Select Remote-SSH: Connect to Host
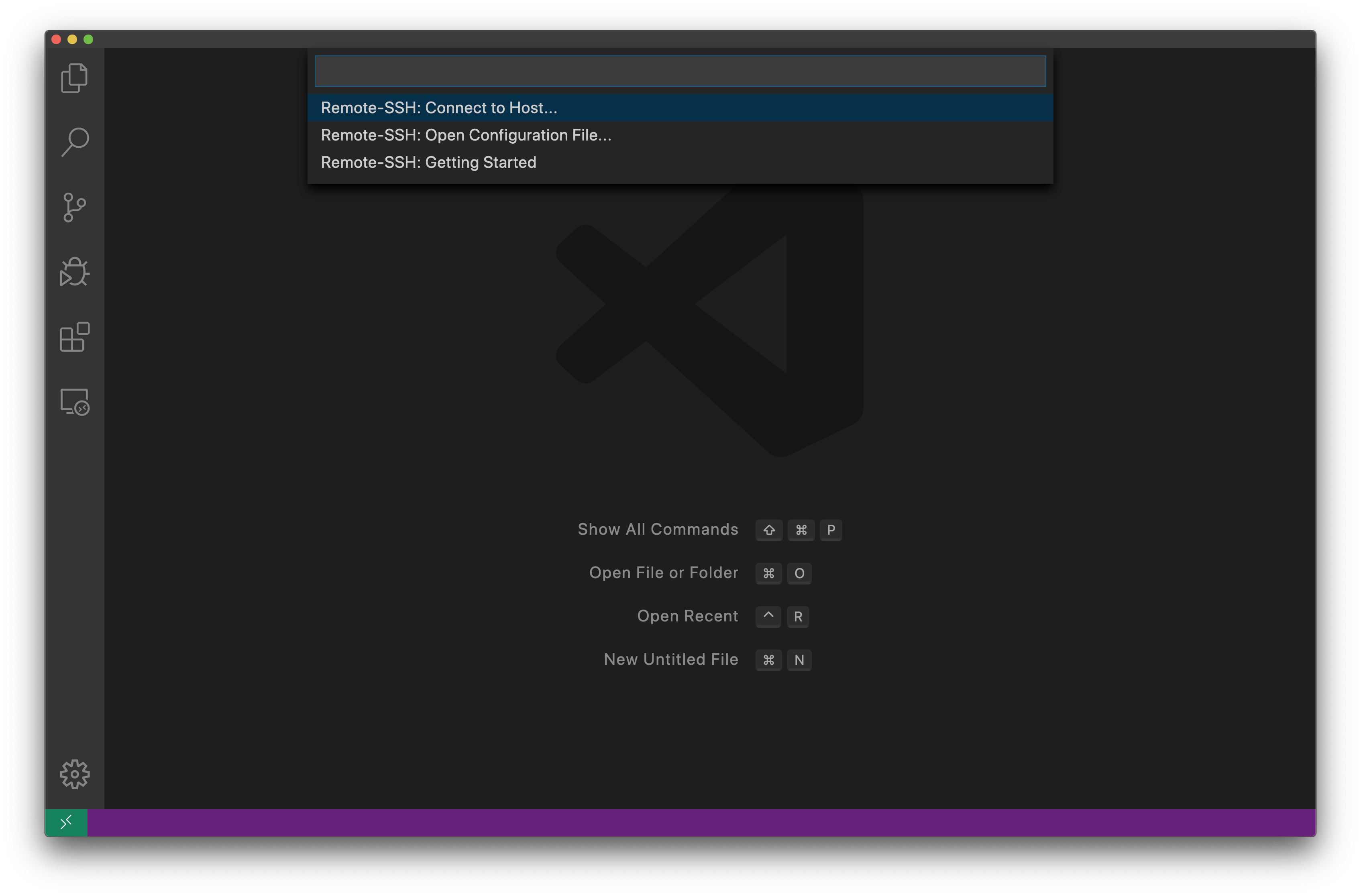This screenshot has height=896, width=1361. 438,108
